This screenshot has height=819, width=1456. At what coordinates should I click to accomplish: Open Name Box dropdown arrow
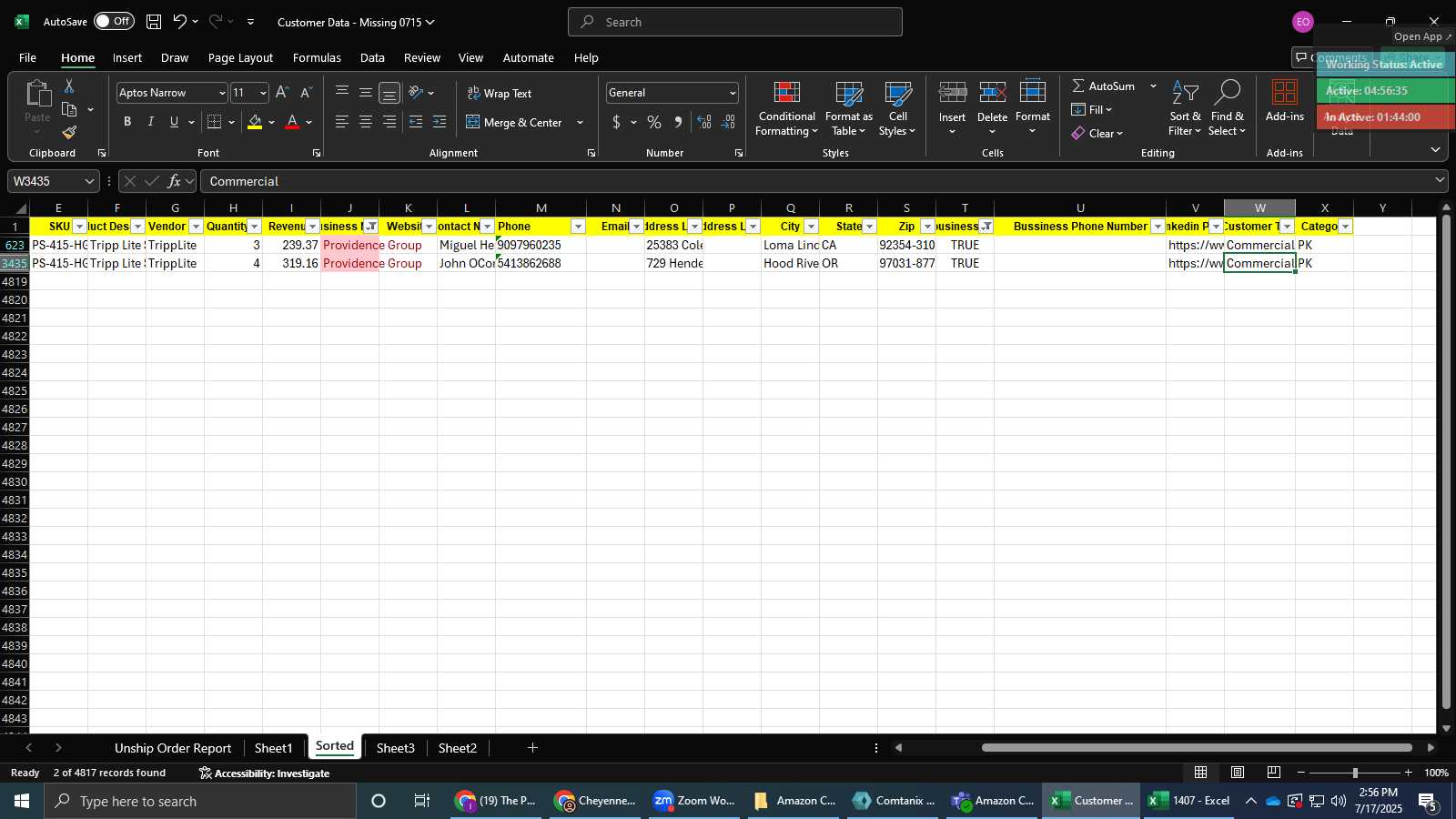point(89,181)
